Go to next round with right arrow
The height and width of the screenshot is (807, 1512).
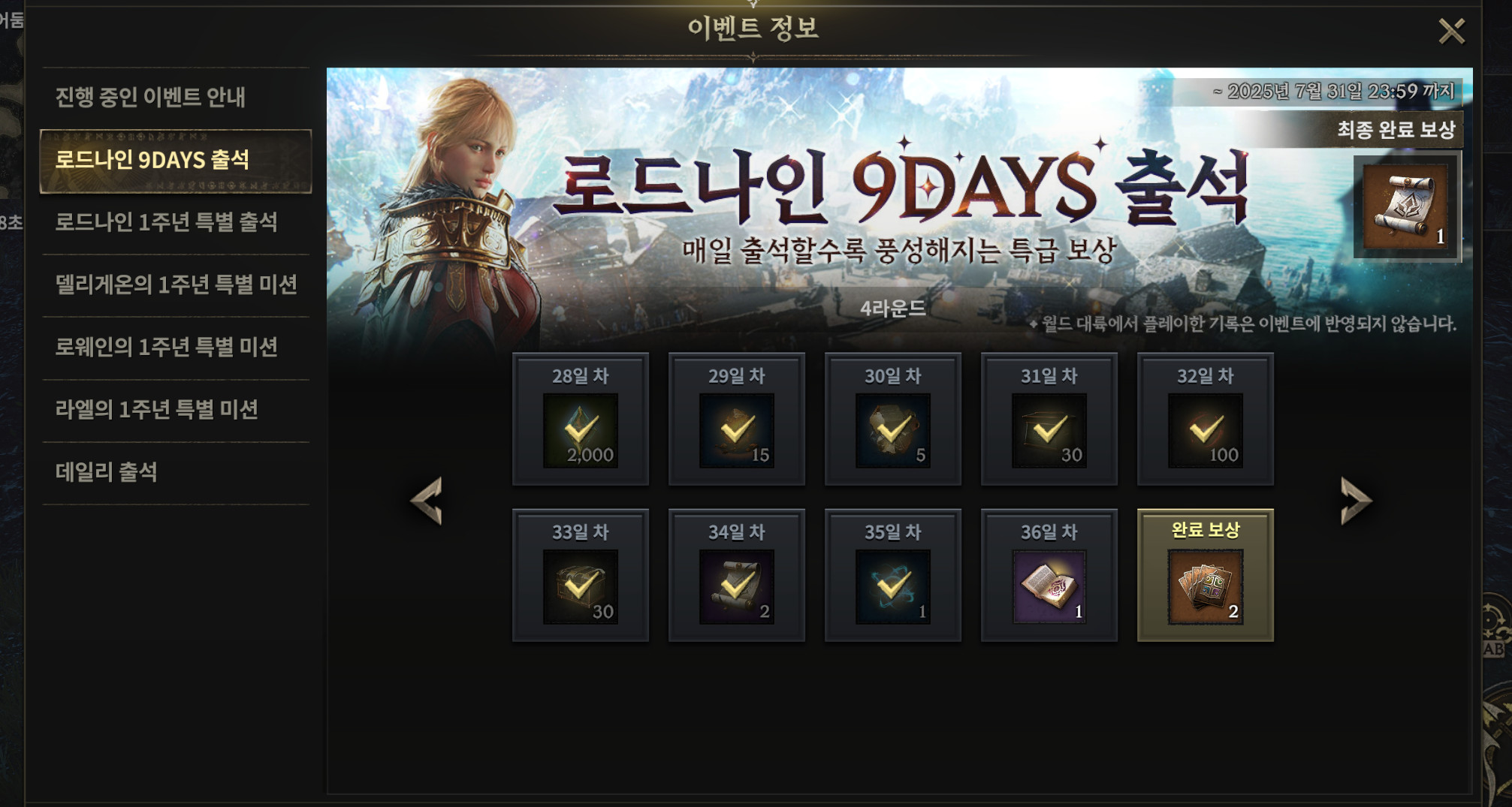[1357, 500]
